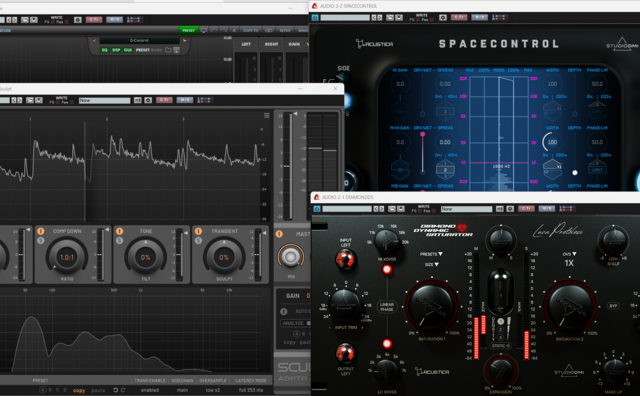Click the Expansion knob in Diamond
The width and height of the screenshot is (640, 396).
click(x=501, y=371)
